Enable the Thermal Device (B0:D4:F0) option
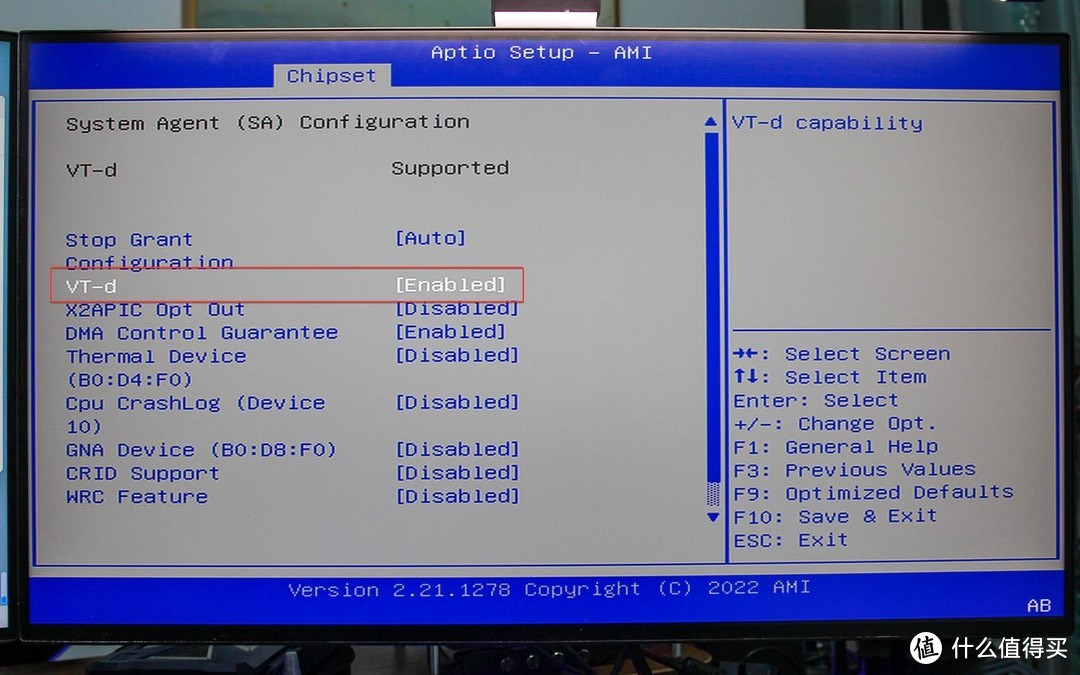Screen dimensions: 1080x675 [x=457, y=355]
